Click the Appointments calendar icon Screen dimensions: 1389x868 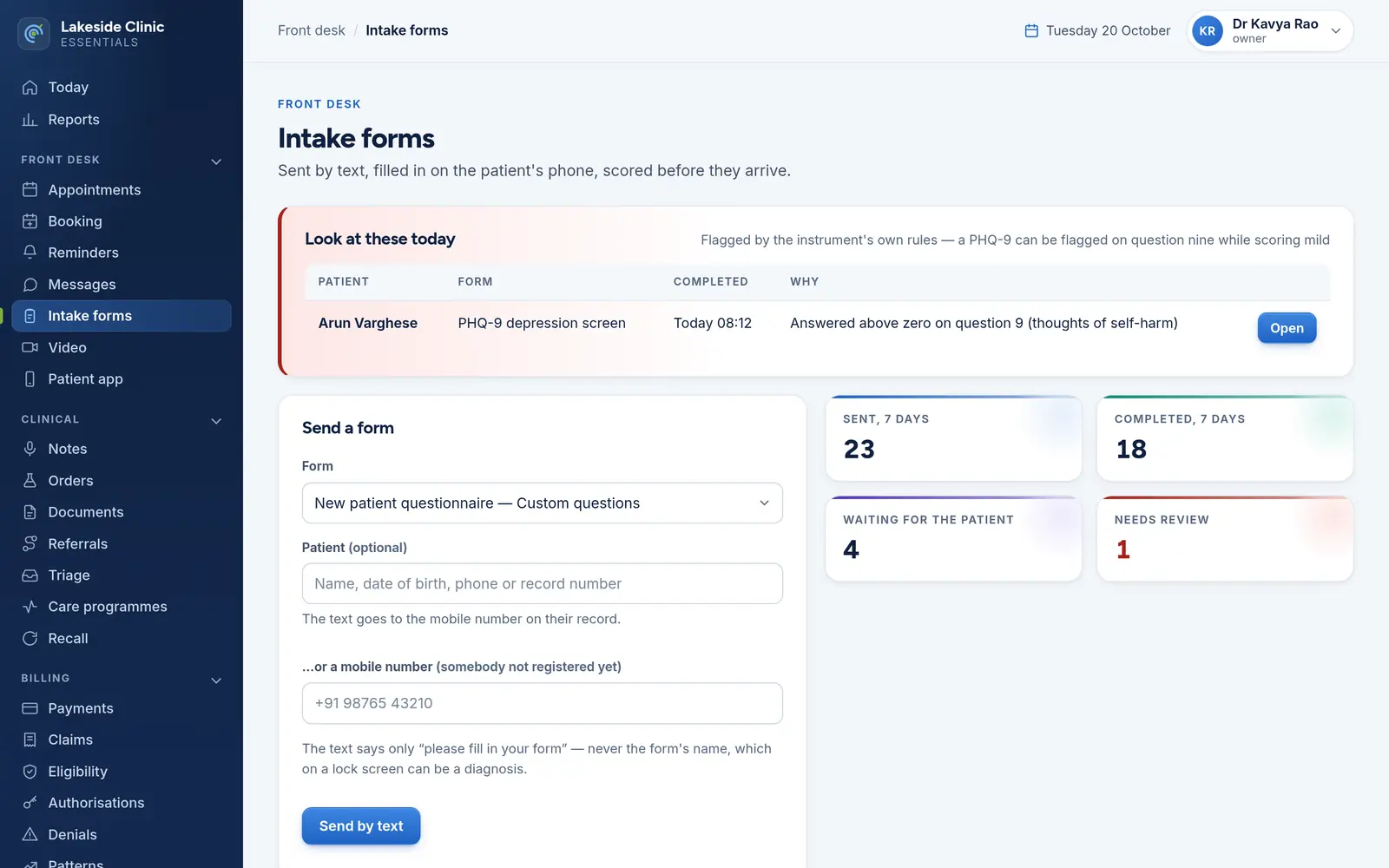30,190
